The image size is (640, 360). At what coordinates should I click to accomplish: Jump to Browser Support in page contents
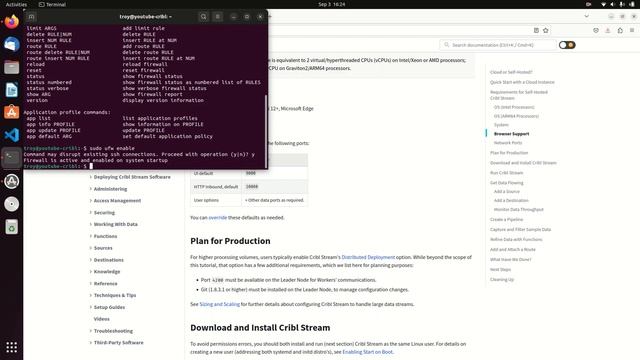point(511,134)
